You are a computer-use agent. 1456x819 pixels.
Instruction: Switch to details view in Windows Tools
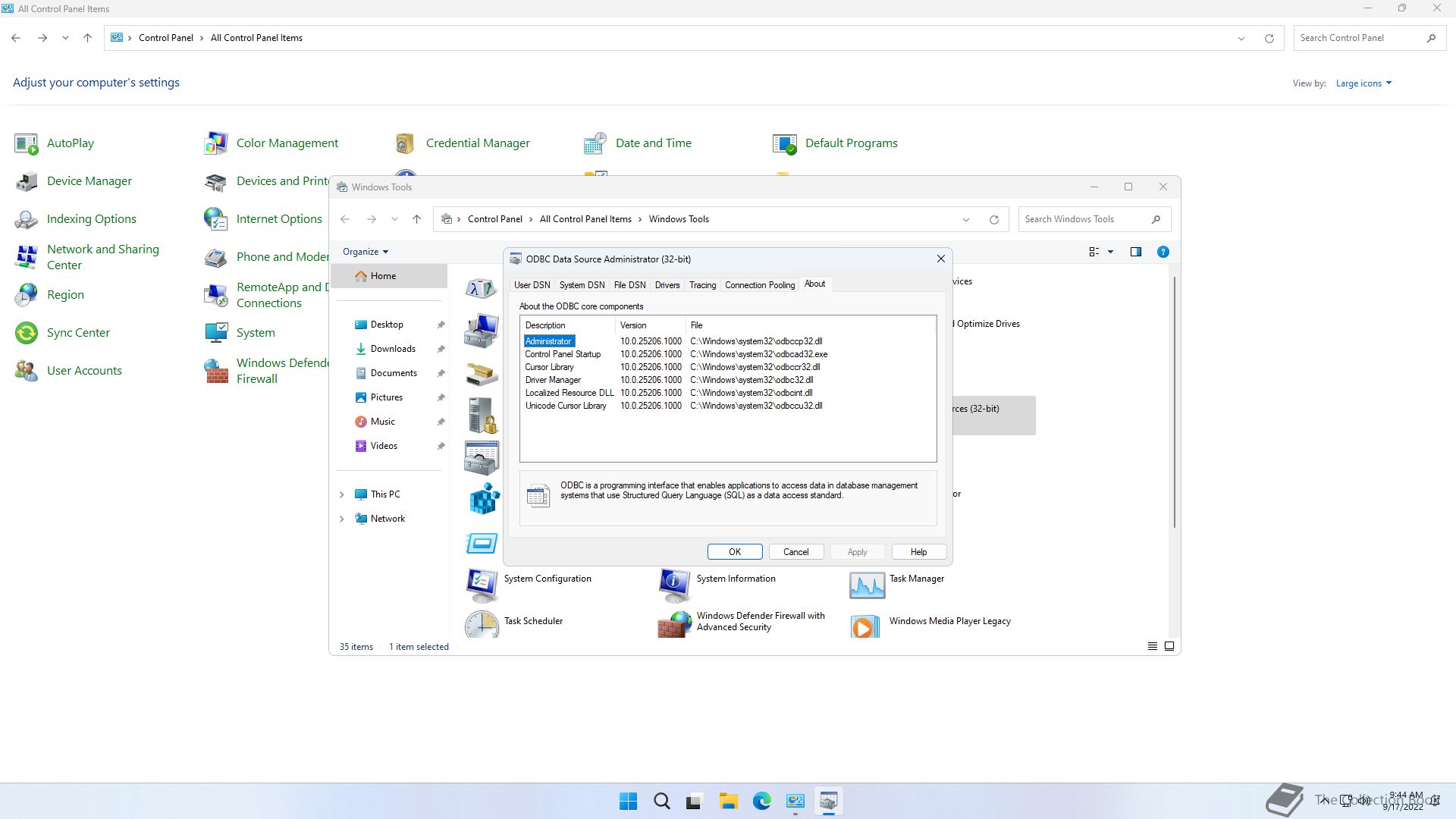point(1152,646)
